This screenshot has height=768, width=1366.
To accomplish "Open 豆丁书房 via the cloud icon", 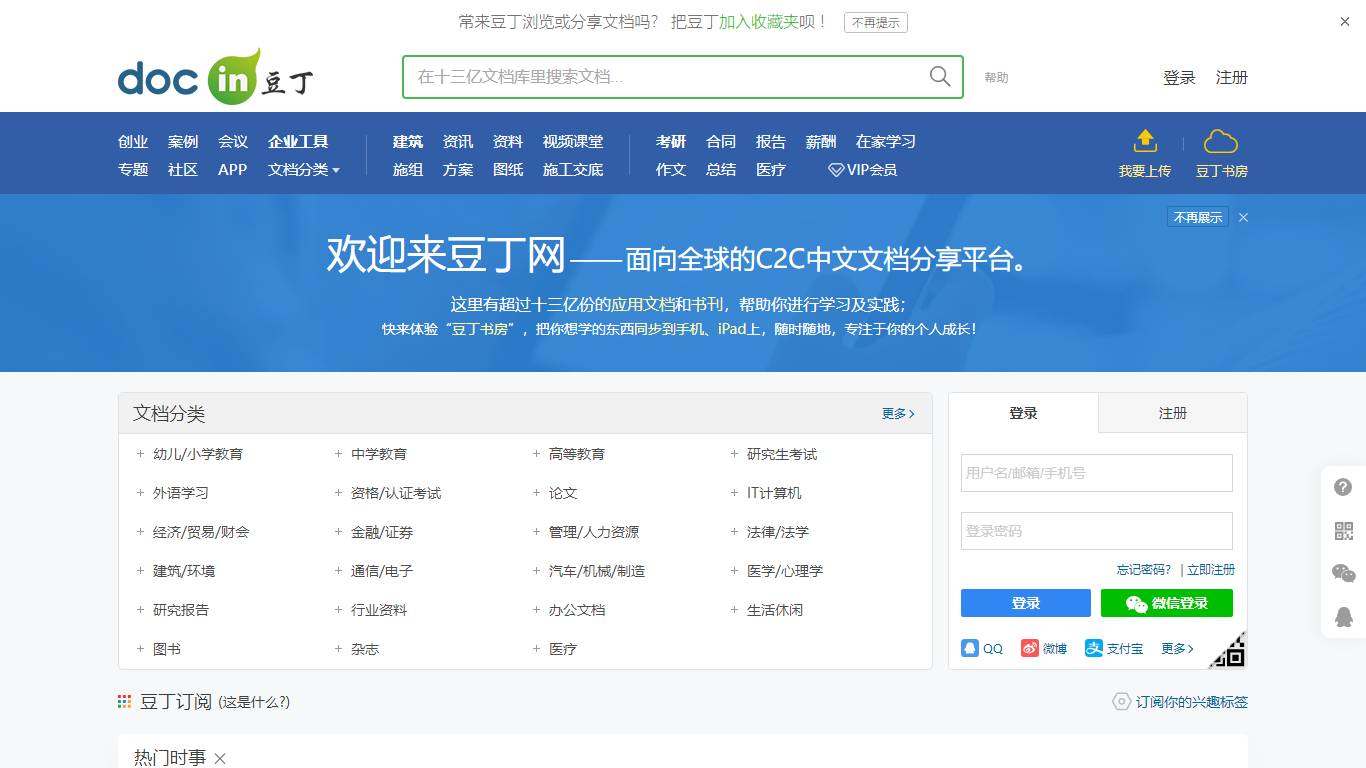I will pos(1221,142).
